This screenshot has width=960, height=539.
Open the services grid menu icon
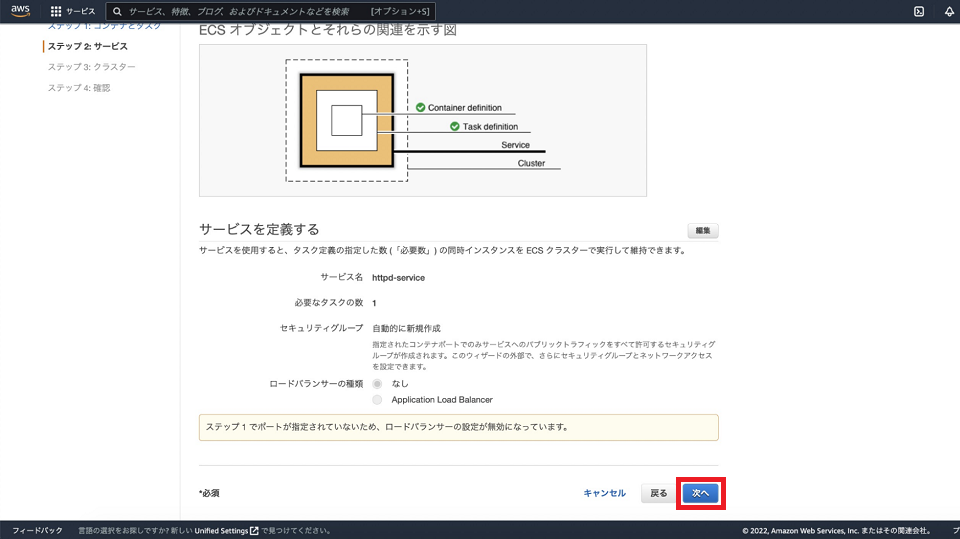56,11
